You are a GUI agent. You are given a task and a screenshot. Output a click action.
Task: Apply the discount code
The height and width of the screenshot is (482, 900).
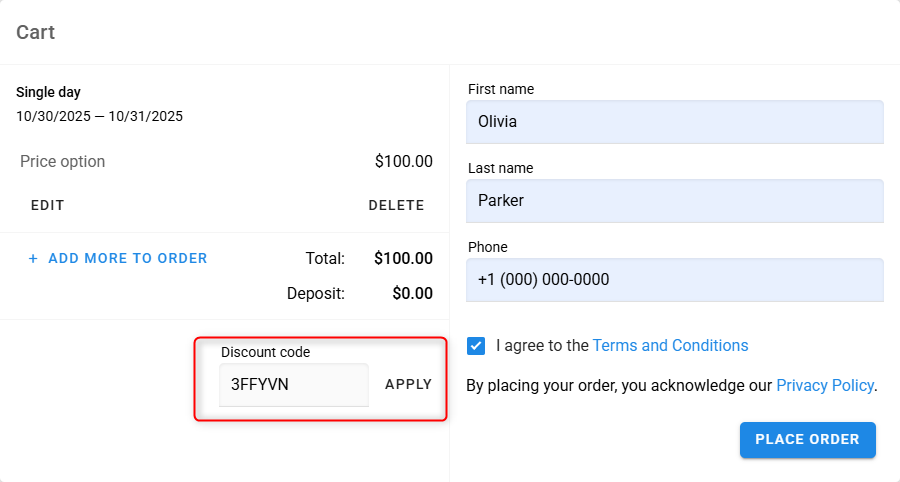[x=408, y=384]
